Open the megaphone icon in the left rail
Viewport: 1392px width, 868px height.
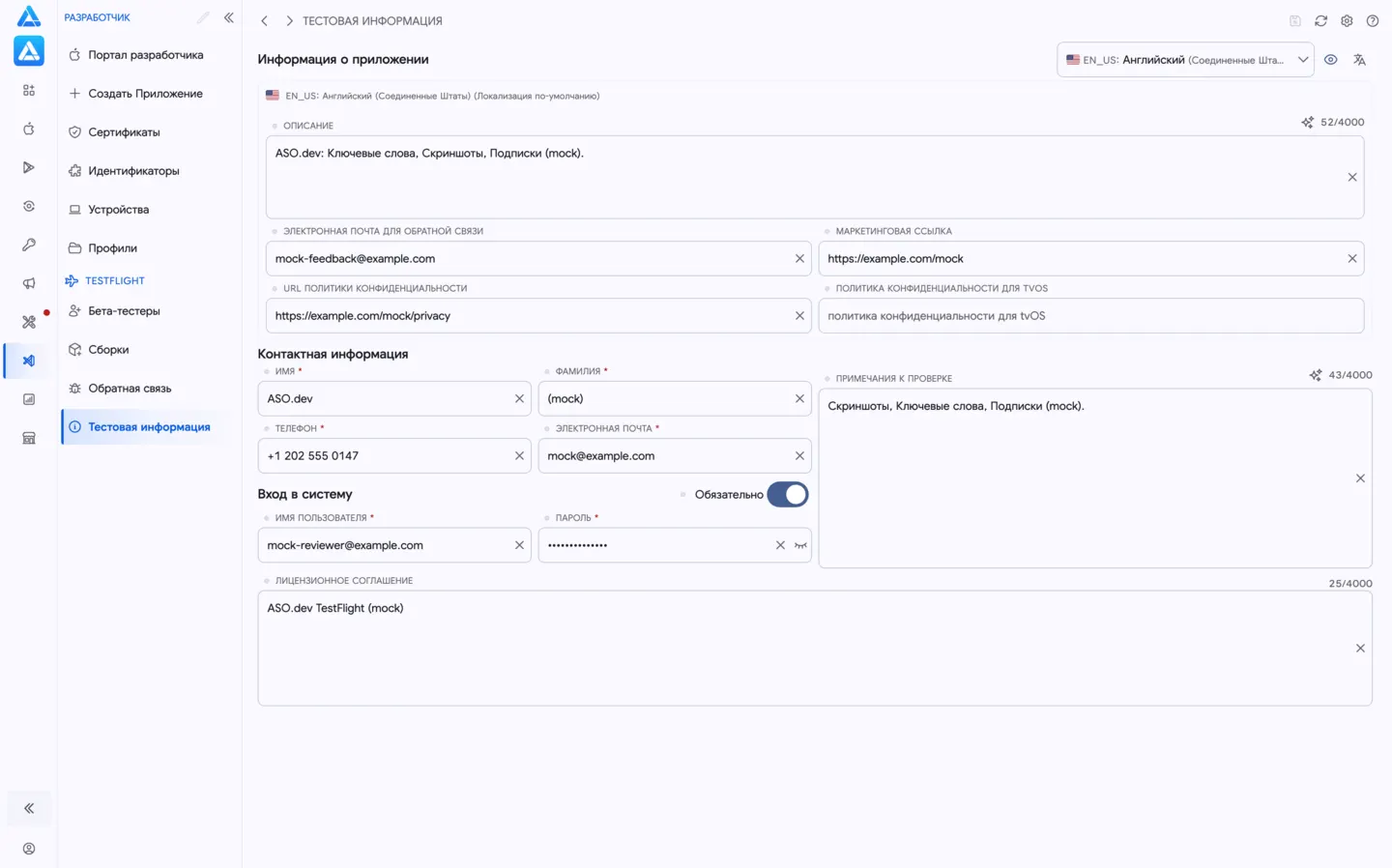coord(29,283)
